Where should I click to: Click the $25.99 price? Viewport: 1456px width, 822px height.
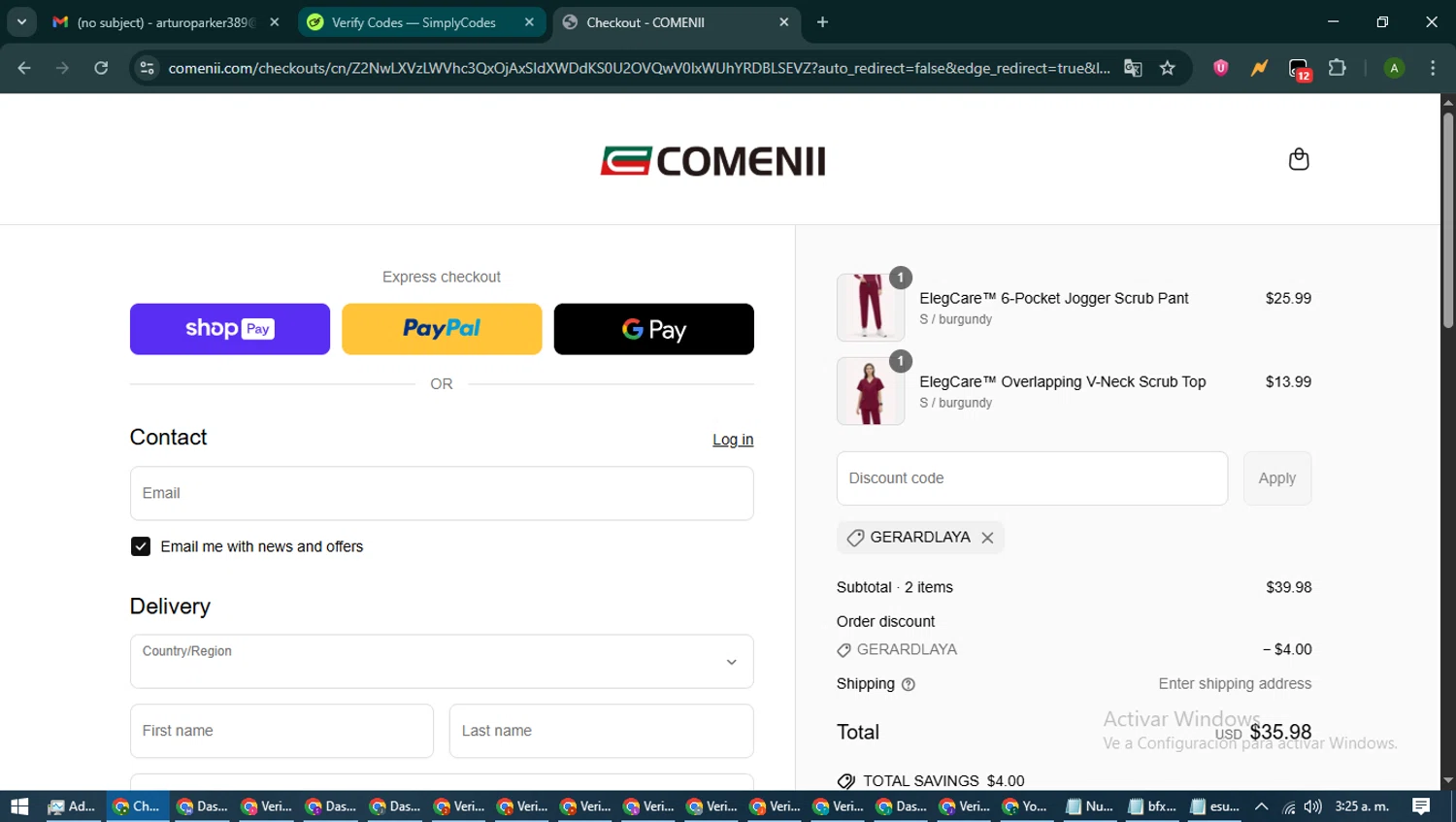pyautogui.click(x=1288, y=299)
